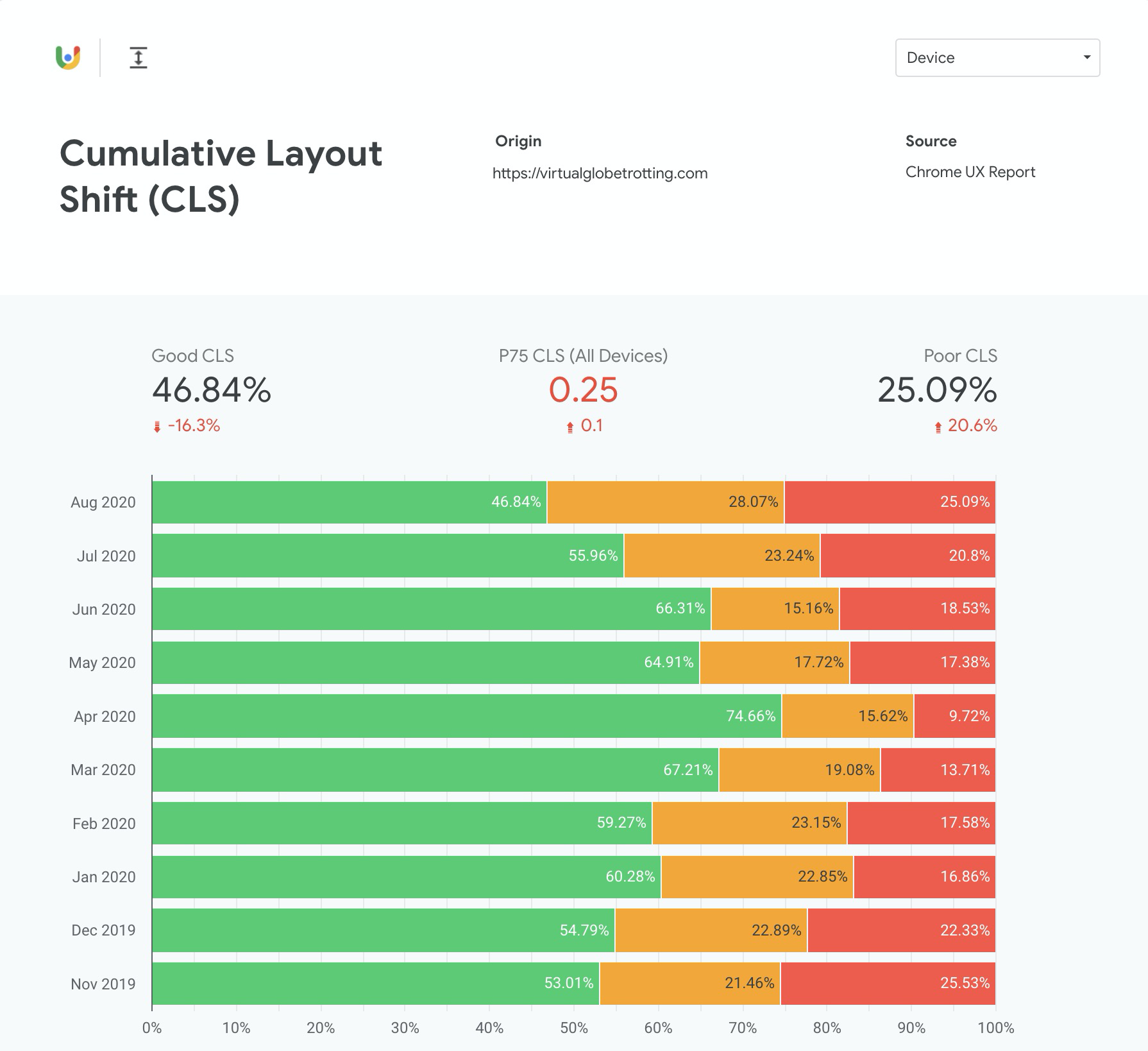Viewport: 1148px width, 1051px height.
Task: Click the Mar 2020 green bar 67.21%
Action: click(x=435, y=769)
